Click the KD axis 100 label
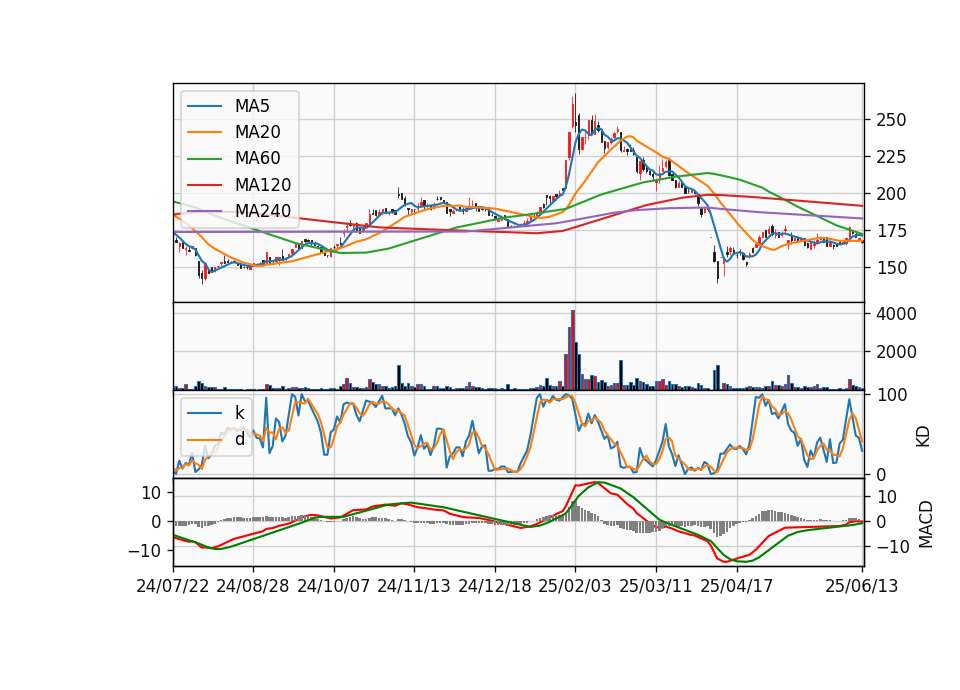The width and height of the screenshot is (960, 690). pos(891,395)
